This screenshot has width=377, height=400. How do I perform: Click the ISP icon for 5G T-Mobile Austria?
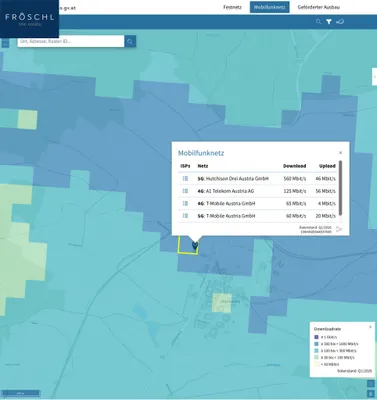coord(185,216)
